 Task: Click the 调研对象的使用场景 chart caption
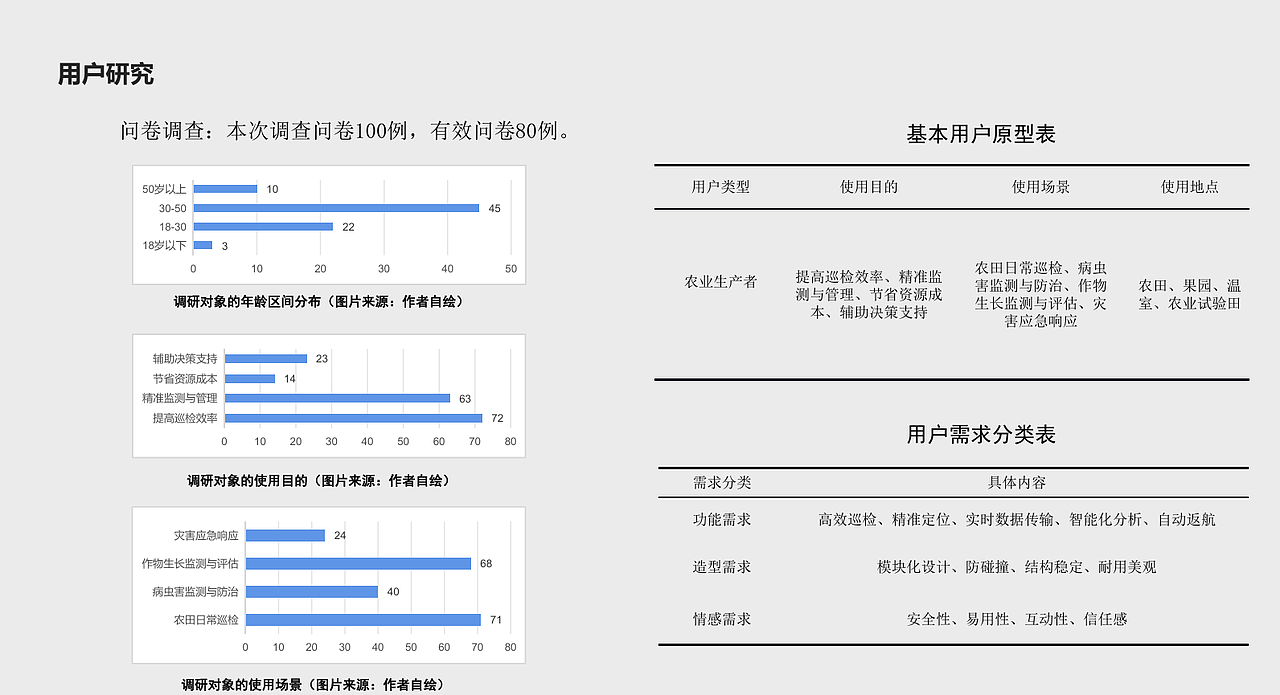312,685
